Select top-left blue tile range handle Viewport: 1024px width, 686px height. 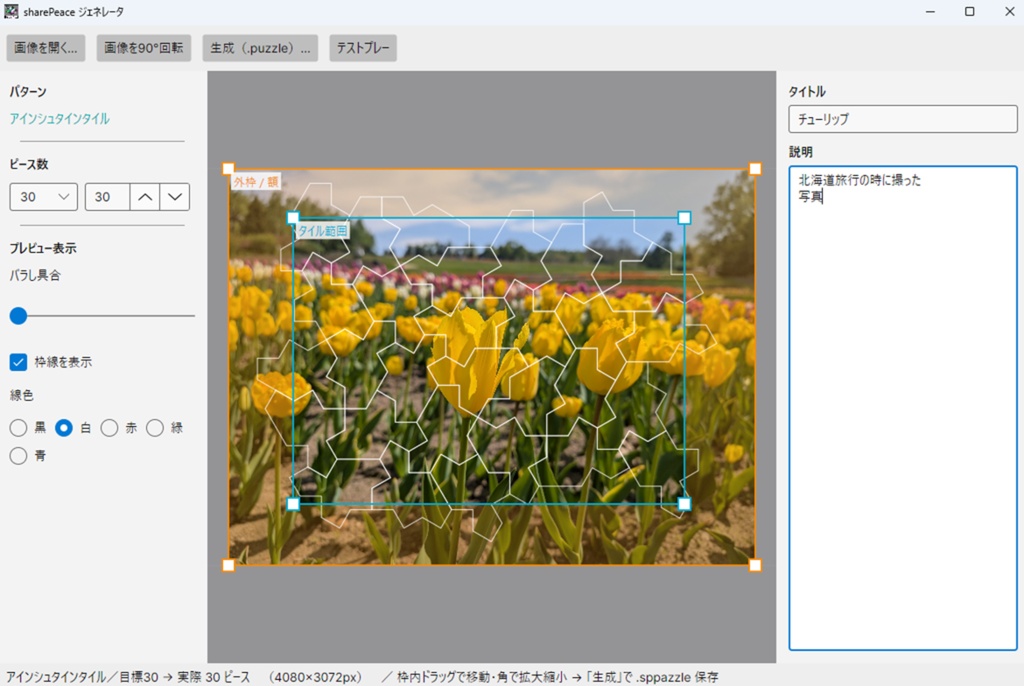coord(293,218)
